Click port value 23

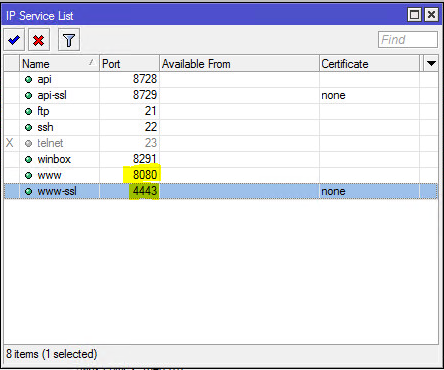[x=150, y=143]
